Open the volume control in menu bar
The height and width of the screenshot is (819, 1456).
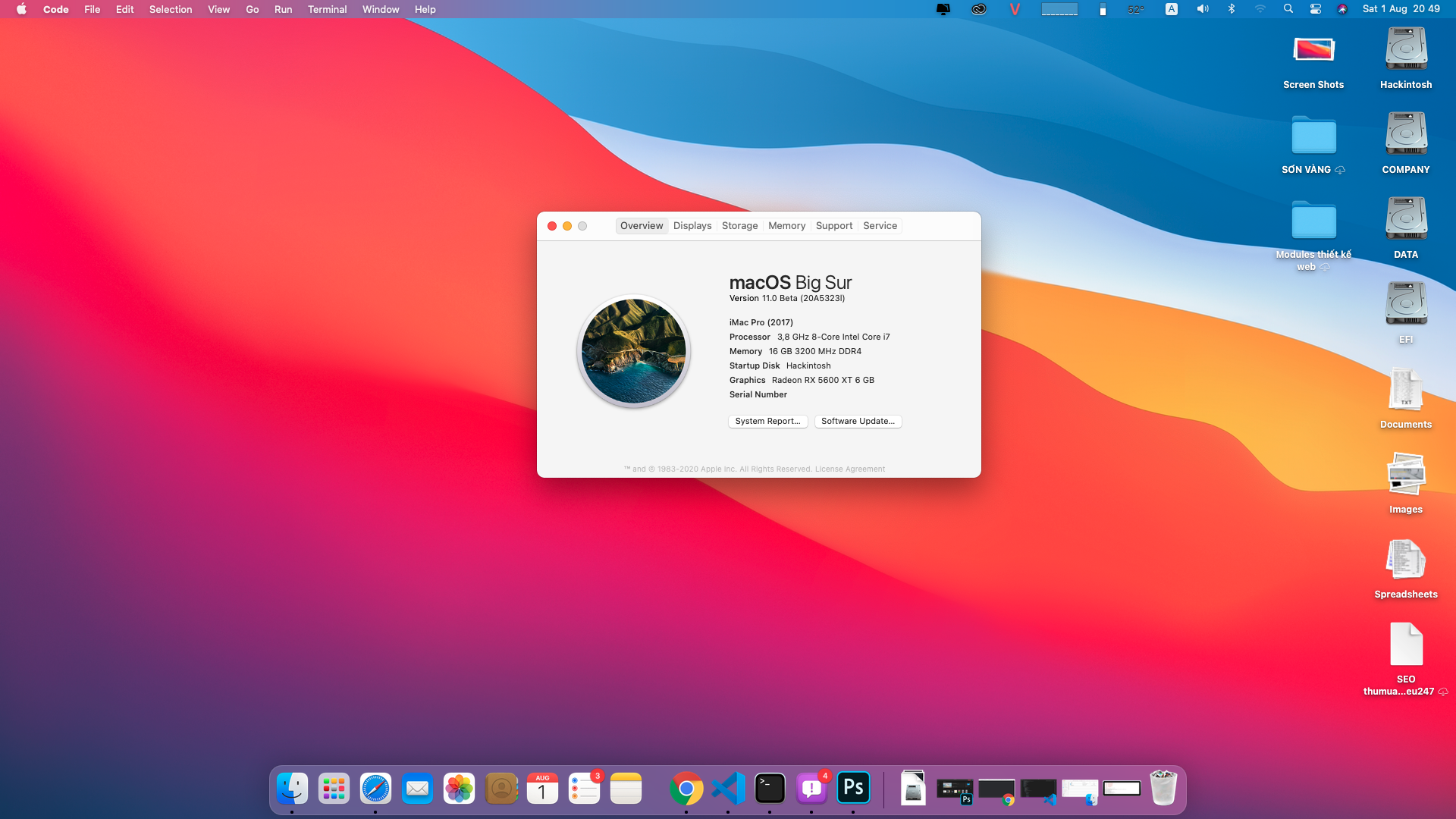tap(1203, 9)
